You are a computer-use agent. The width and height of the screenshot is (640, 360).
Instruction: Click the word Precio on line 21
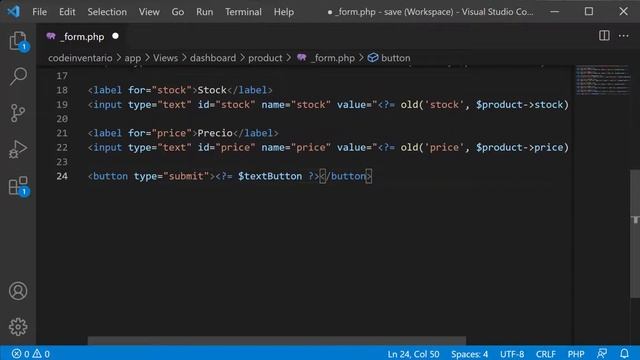pos(215,133)
